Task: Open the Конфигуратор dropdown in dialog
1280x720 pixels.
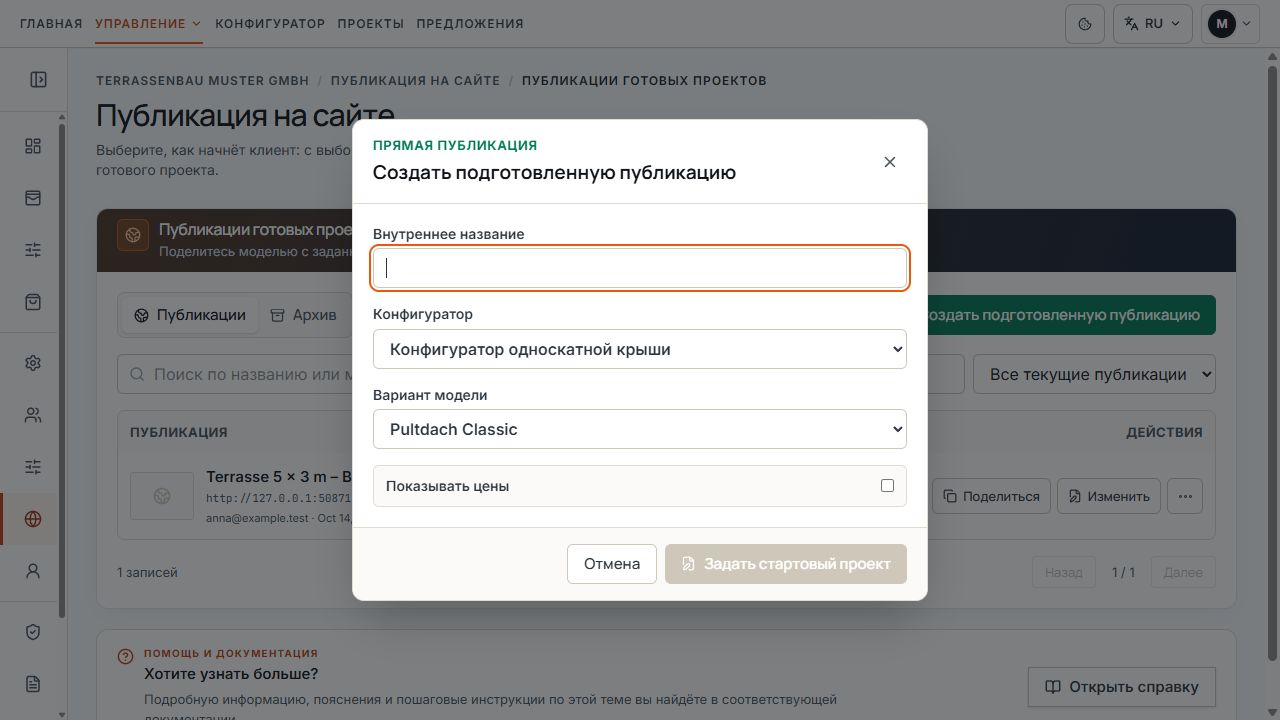Action: pyautogui.click(x=640, y=349)
